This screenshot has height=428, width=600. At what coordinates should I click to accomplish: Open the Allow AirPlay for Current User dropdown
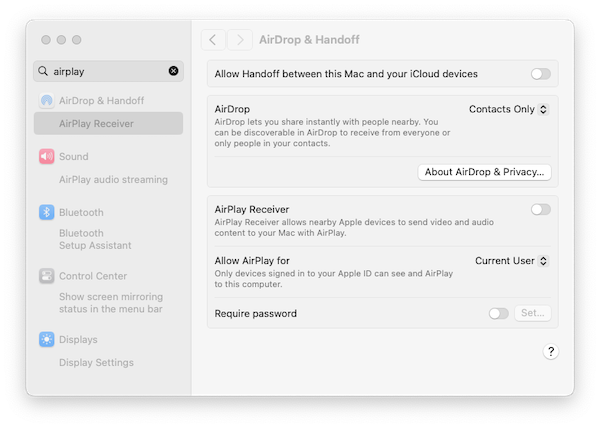pos(511,261)
